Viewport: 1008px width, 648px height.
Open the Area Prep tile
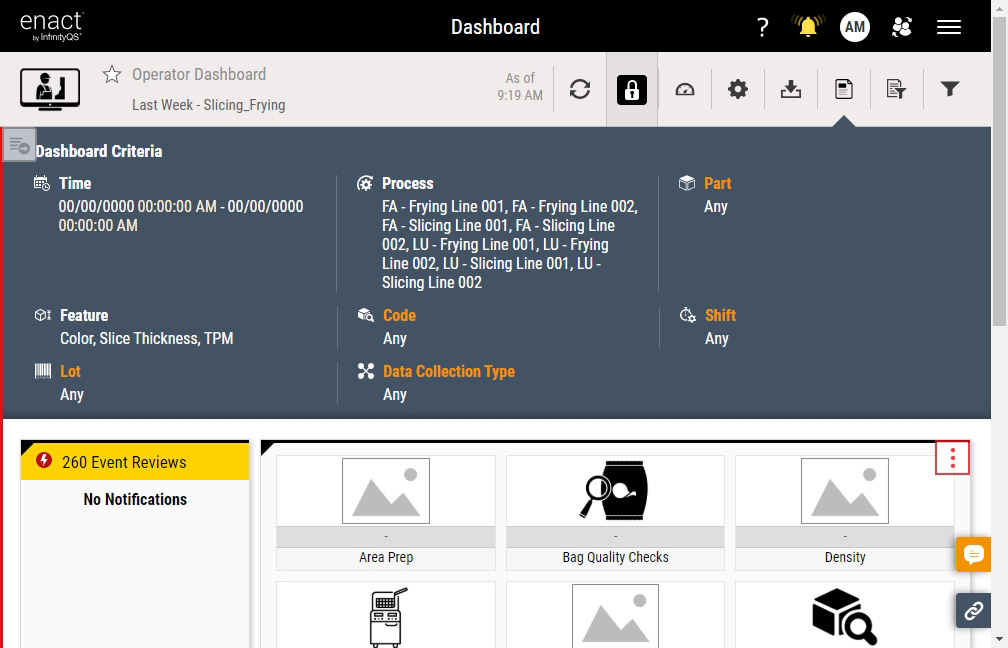point(386,512)
